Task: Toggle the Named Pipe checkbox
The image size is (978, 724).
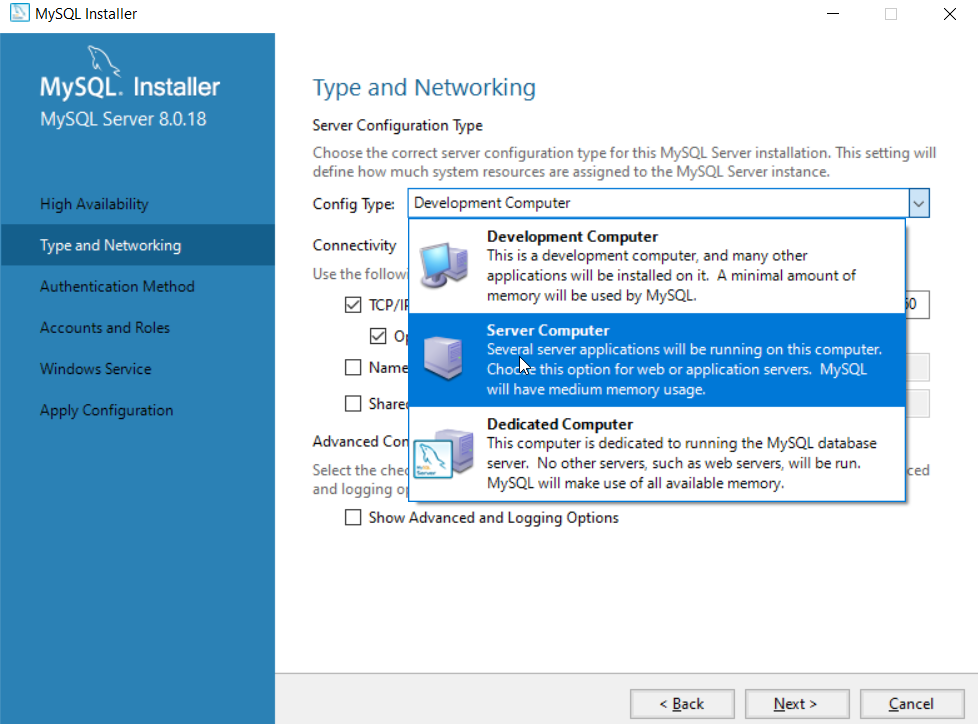Action: [353, 367]
